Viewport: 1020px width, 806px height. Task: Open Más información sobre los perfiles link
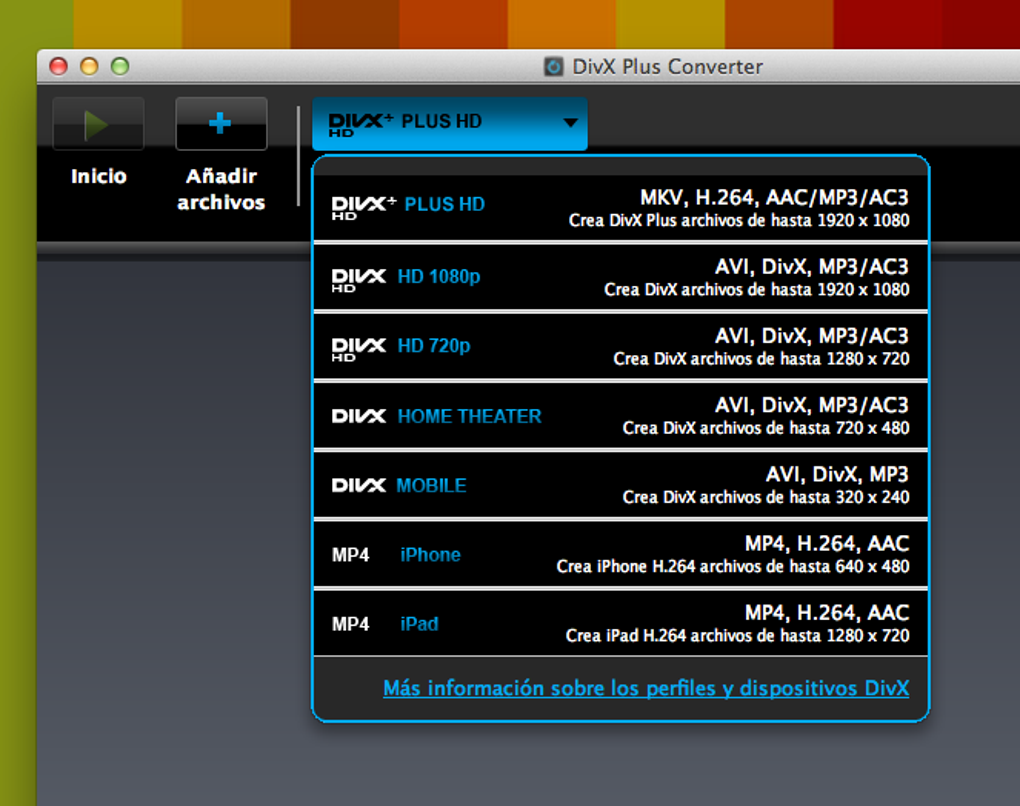(x=646, y=688)
